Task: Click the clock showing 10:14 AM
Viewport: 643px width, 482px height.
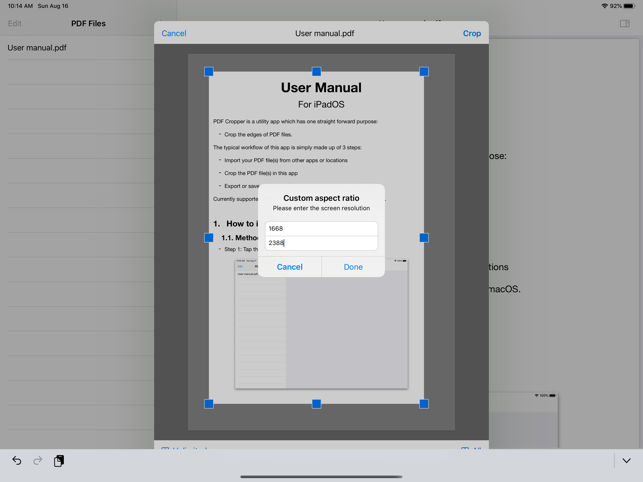Action: click(20, 6)
